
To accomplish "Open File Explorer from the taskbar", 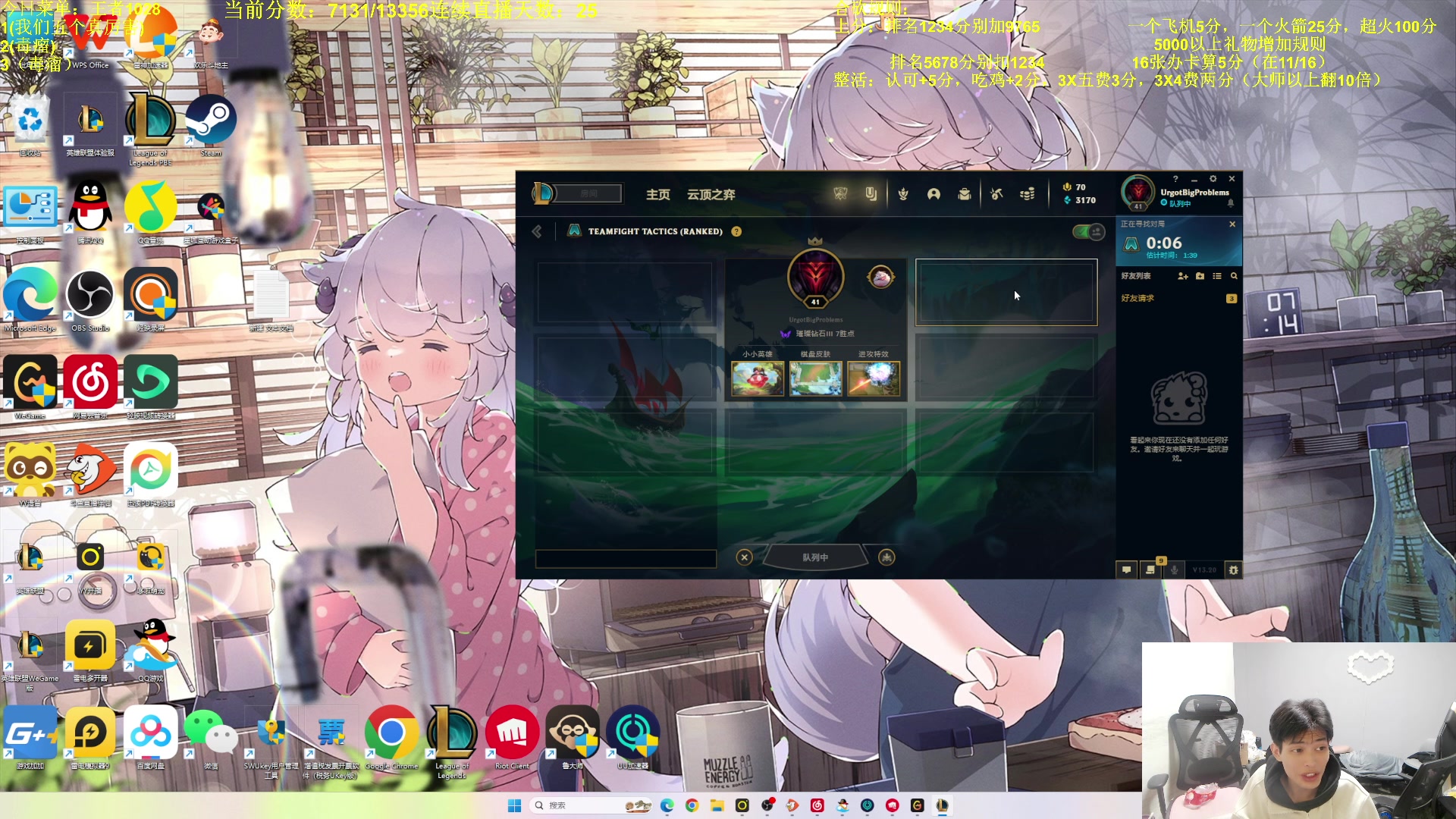I will click(x=717, y=805).
